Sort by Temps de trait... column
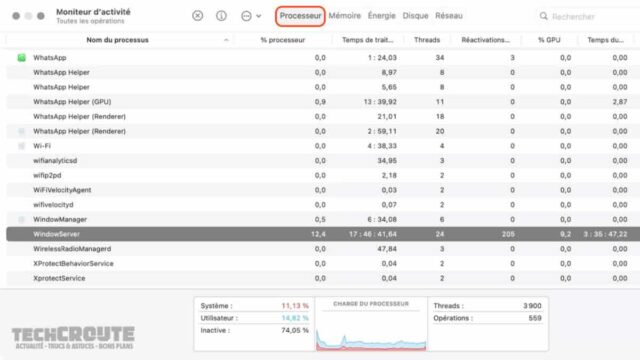The width and height of the screenshot is (640, 360). click(367, 40)
